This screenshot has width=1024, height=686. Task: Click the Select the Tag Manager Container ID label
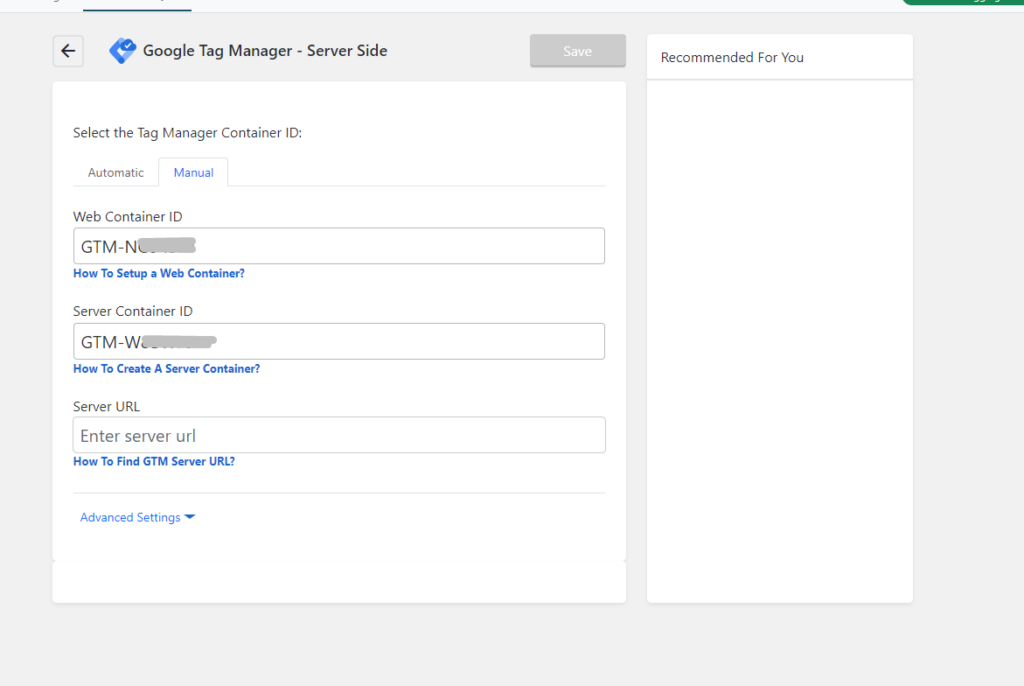(x=187, y=133)
